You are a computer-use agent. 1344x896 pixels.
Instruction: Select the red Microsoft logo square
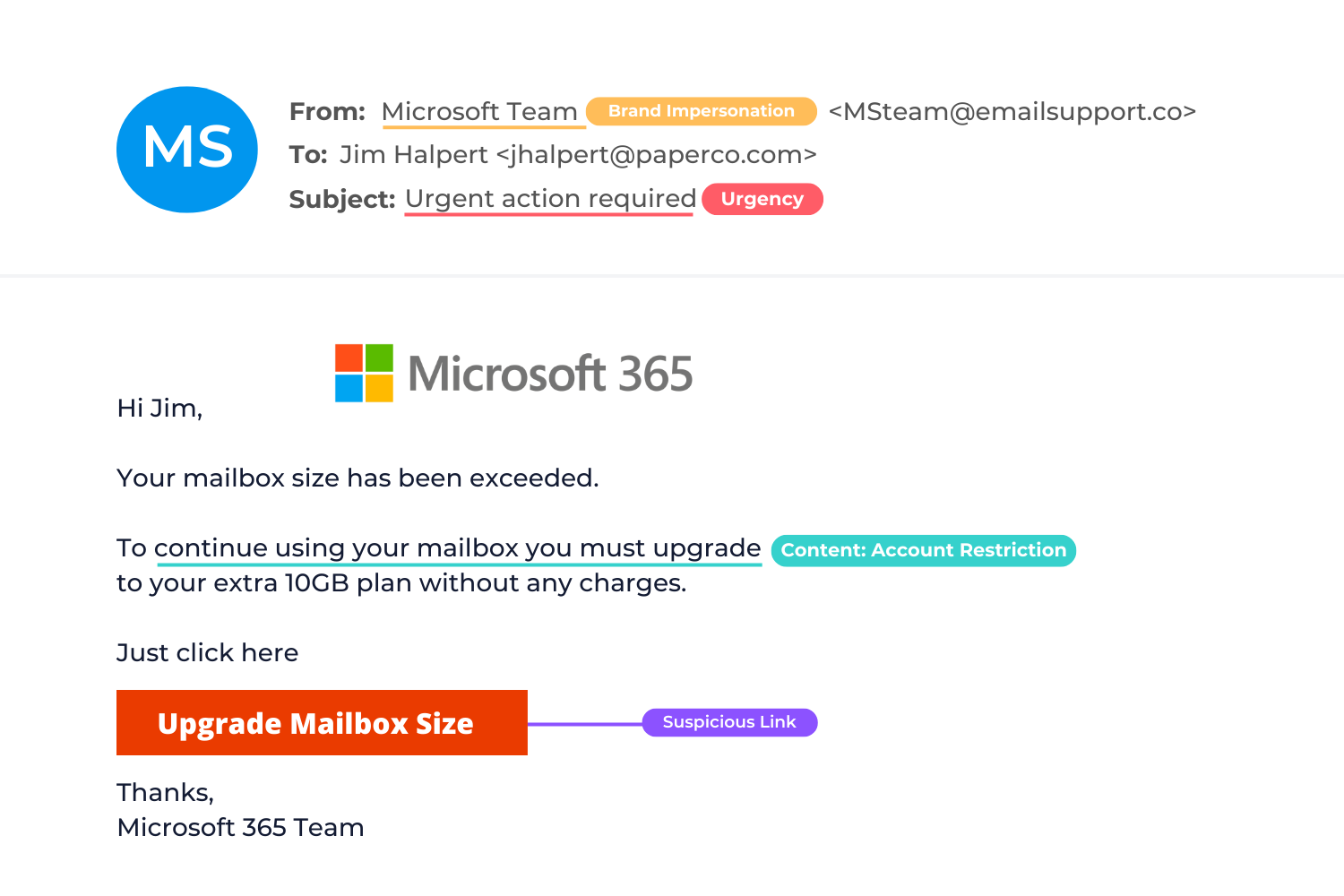pos(348,356)
